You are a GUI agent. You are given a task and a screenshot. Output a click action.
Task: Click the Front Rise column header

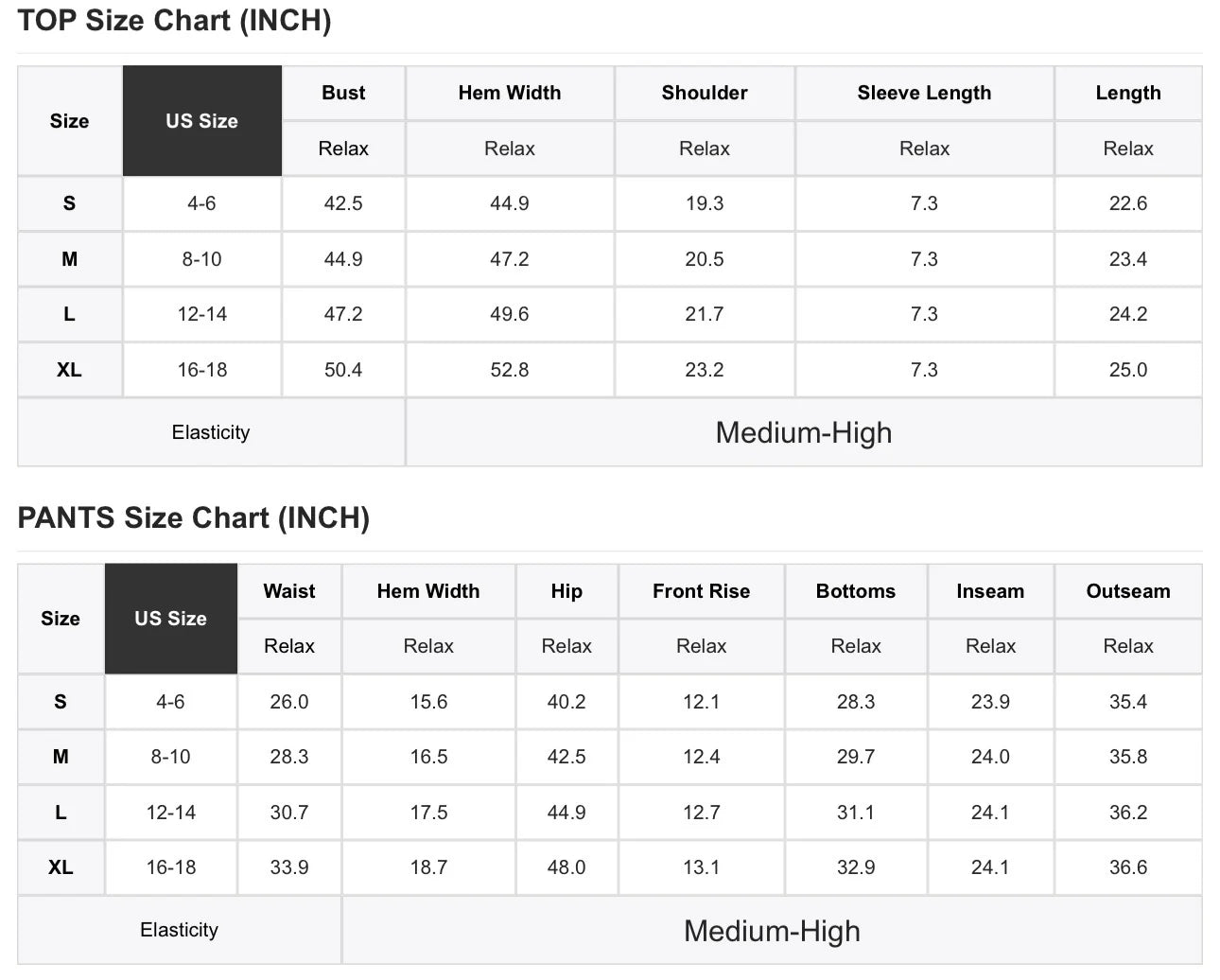(x=701, y=591)
